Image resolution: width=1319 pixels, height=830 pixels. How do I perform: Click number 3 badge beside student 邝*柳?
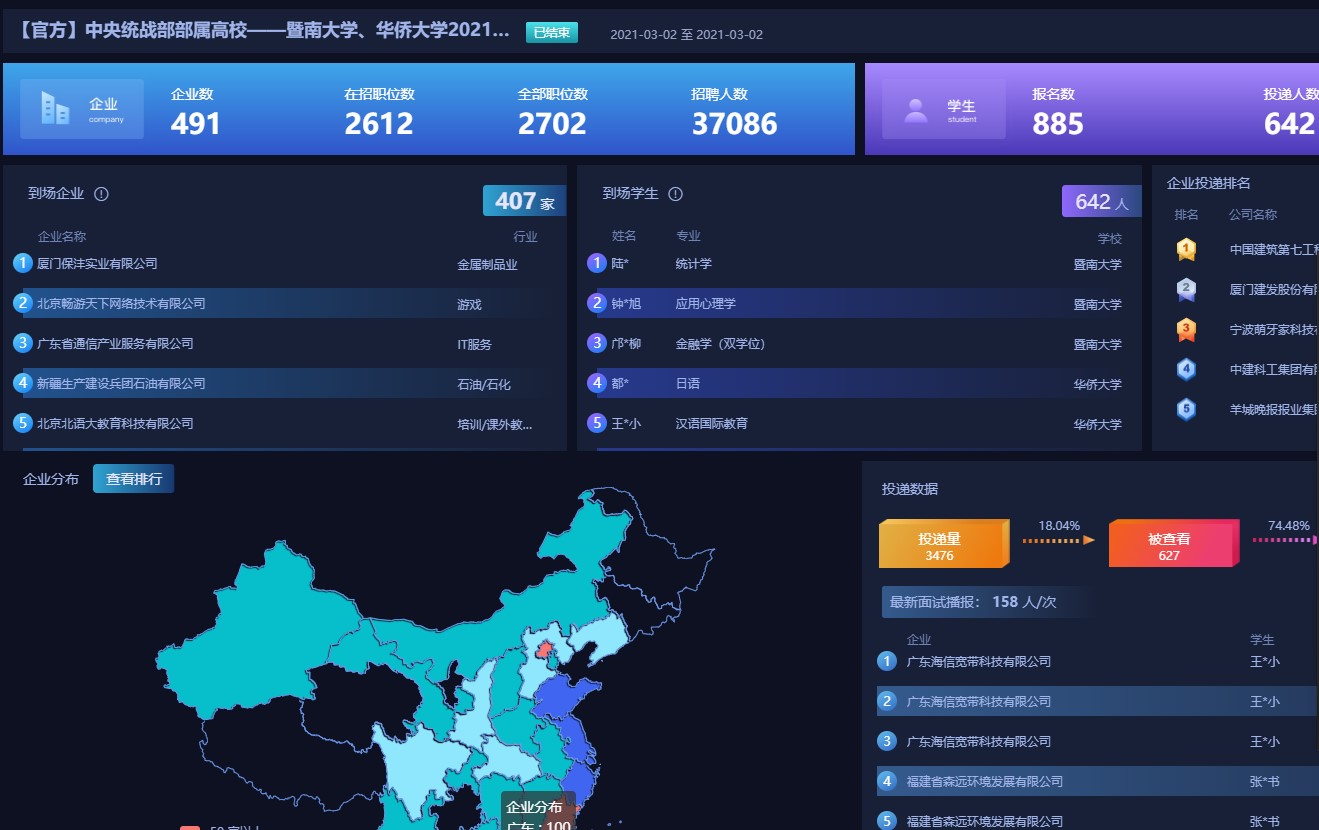click(x=597, y=343)
